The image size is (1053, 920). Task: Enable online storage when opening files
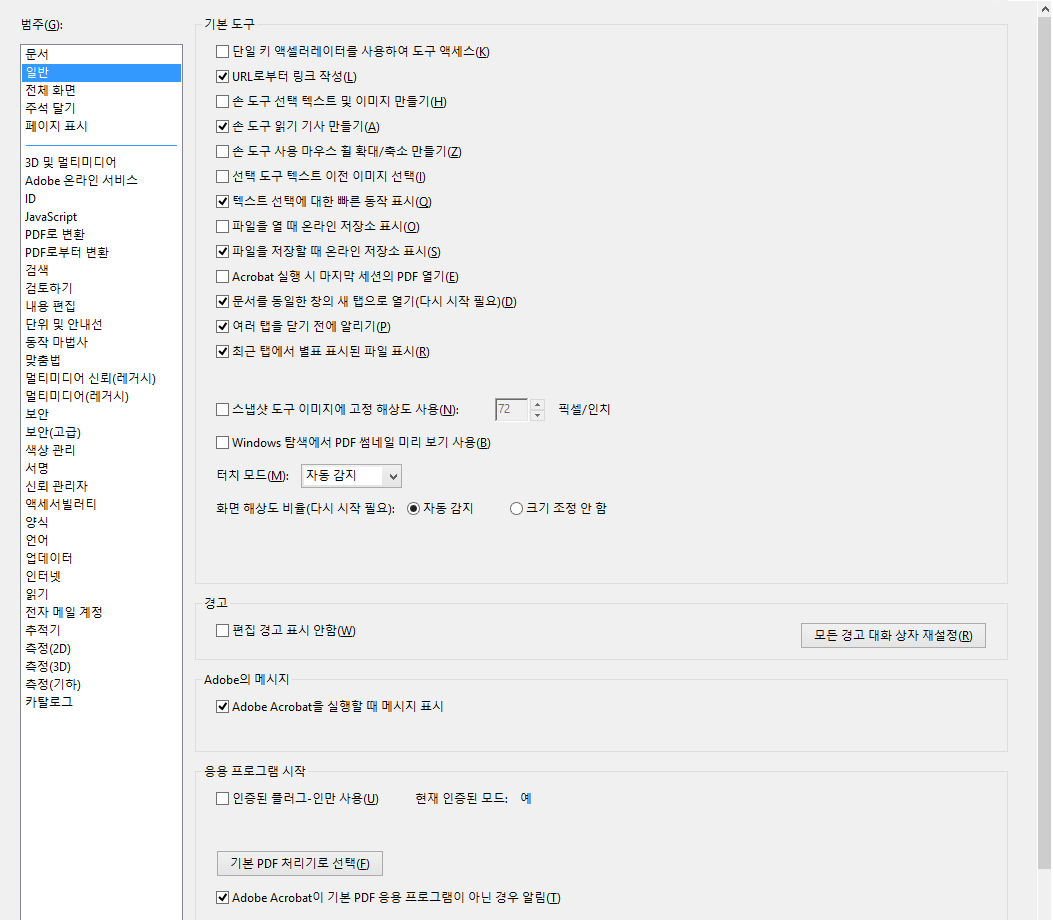pos(222,226)
